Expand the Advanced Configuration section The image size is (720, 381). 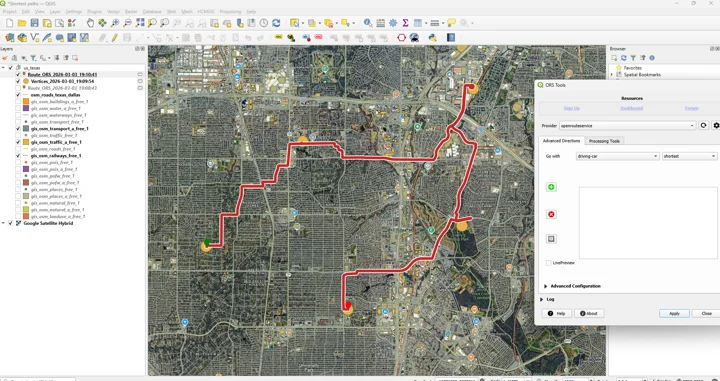pos(546,286)
